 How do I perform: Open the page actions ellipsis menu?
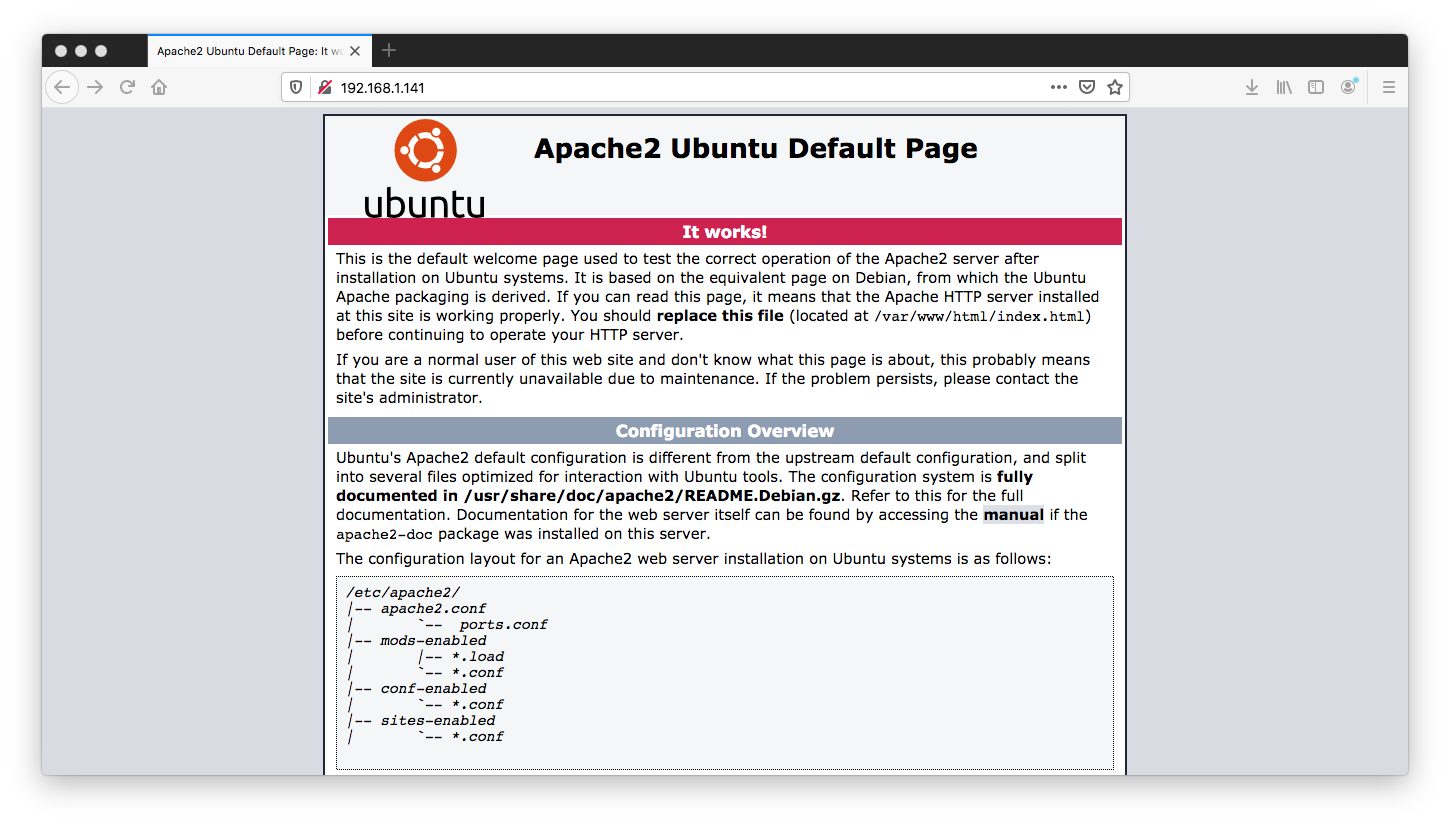pos(1058,87)
